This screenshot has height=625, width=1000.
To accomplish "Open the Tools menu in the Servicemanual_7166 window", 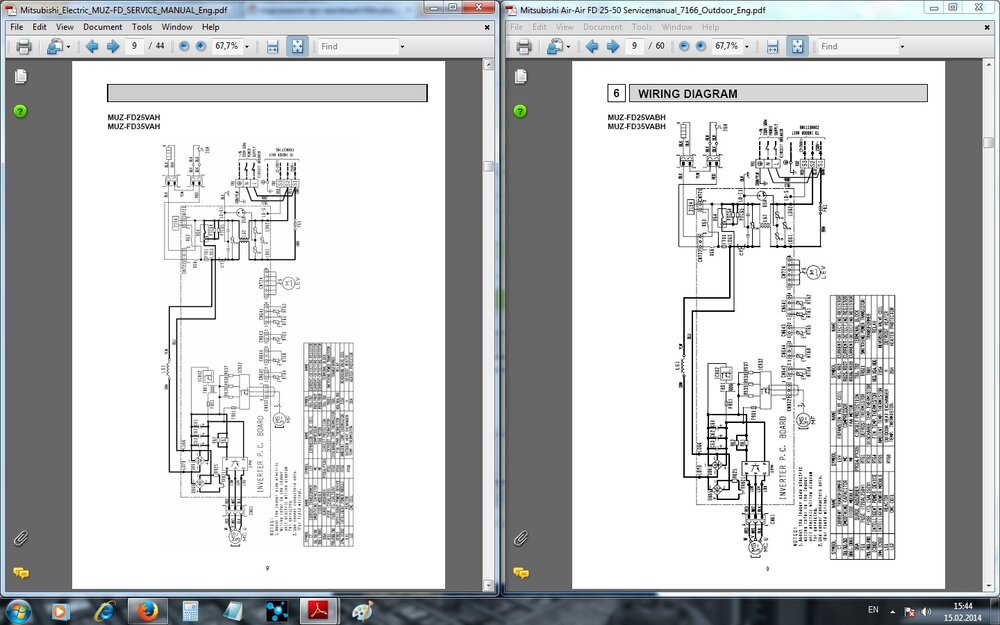I will tap(642, 27).
